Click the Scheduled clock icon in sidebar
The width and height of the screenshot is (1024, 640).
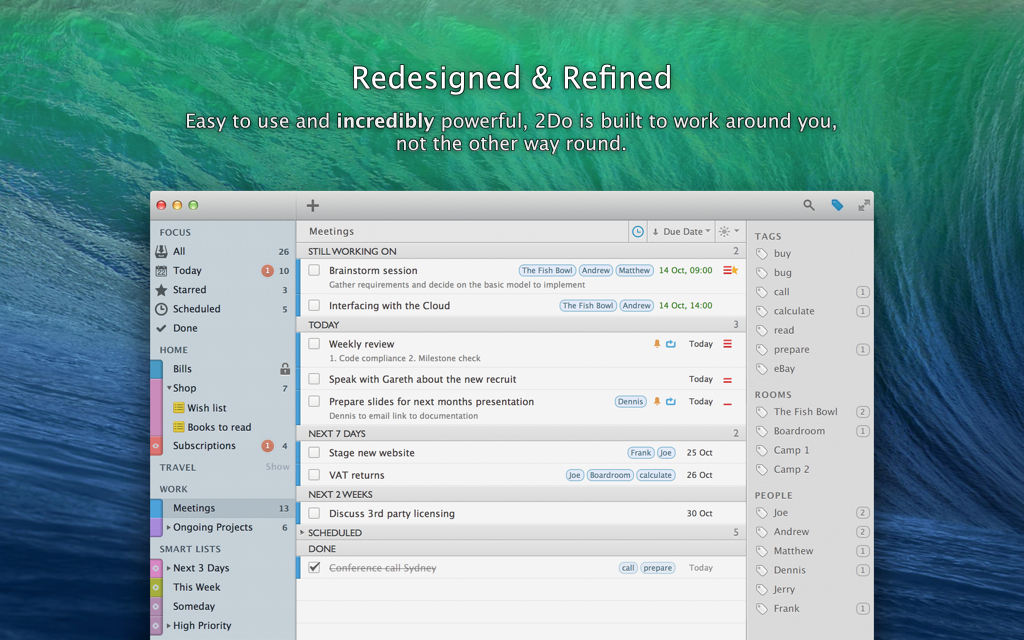pos(161,309)
